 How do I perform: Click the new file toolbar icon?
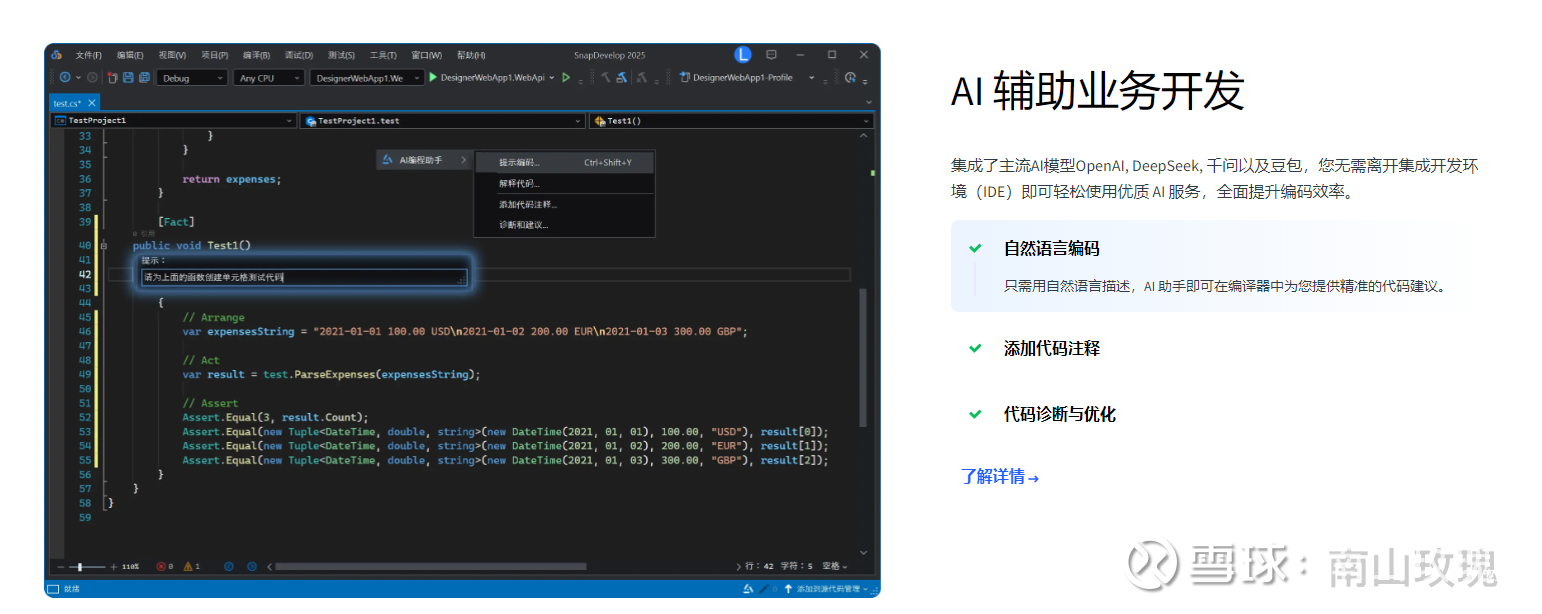[113, 77]
